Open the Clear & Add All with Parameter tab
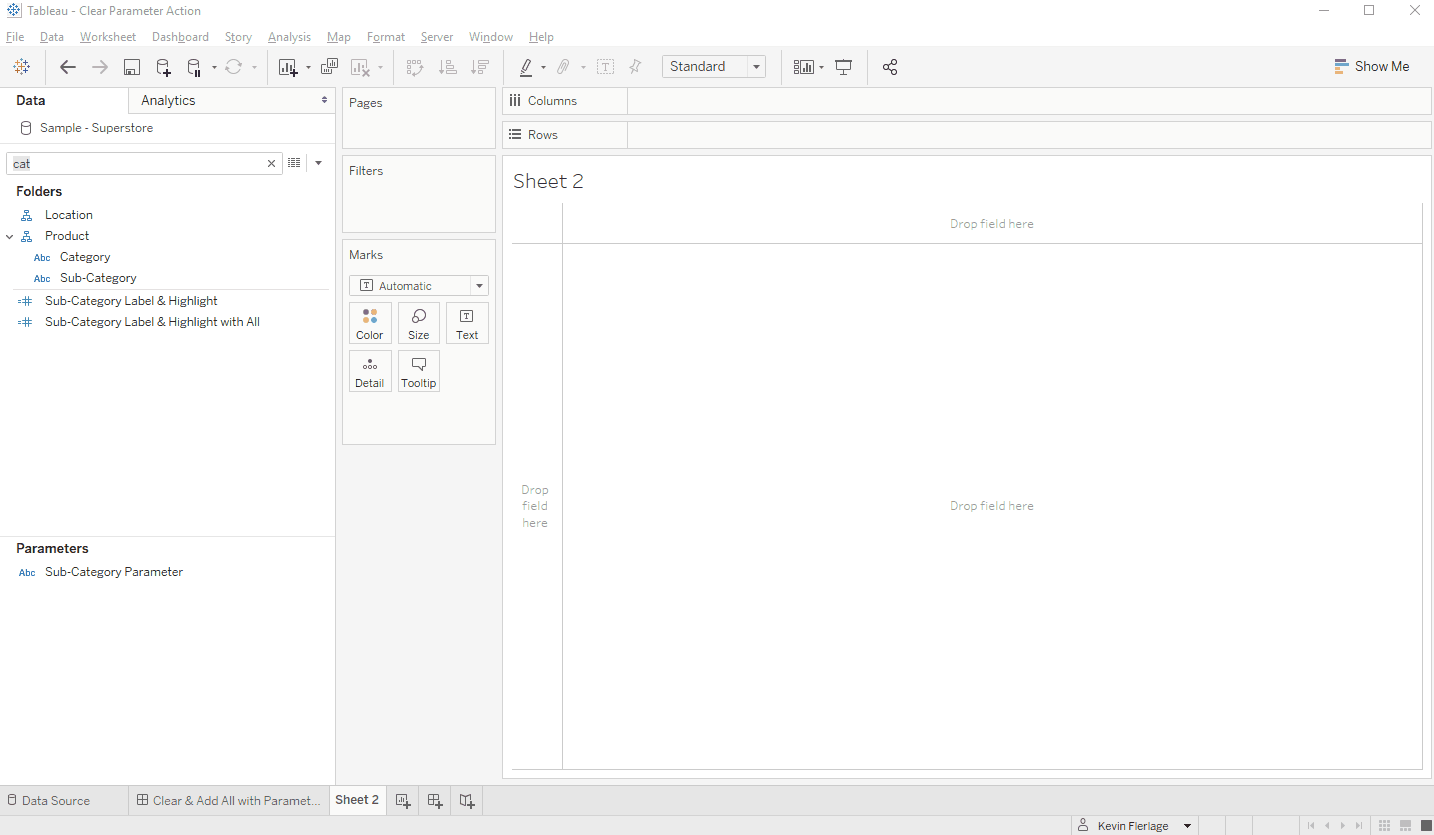 [x=229, y=800]
